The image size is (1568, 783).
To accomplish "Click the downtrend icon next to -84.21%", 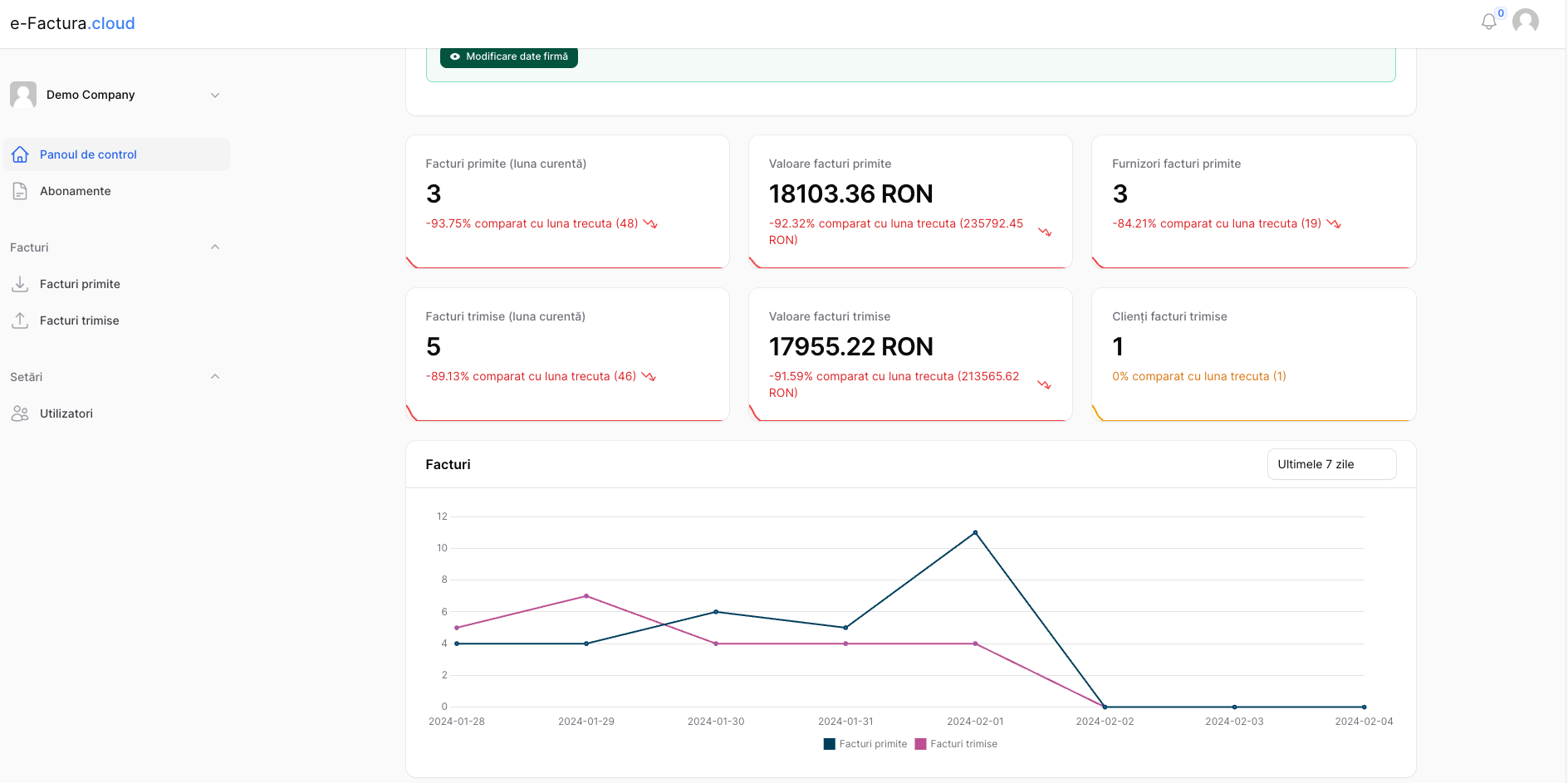I will point(1334,223).
